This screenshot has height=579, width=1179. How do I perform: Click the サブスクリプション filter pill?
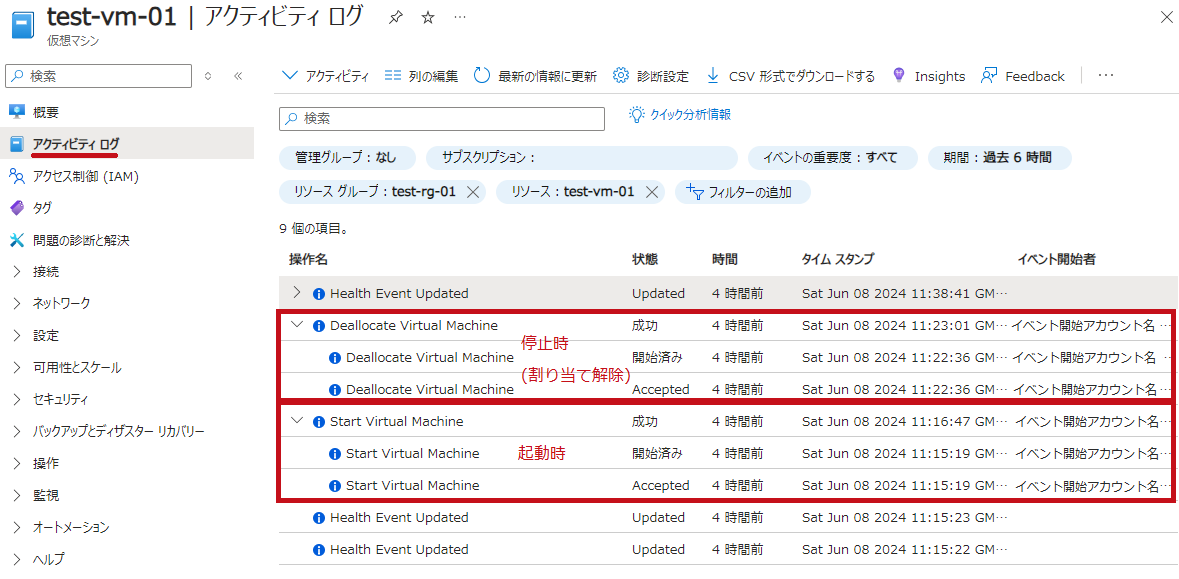pos(581,158)
